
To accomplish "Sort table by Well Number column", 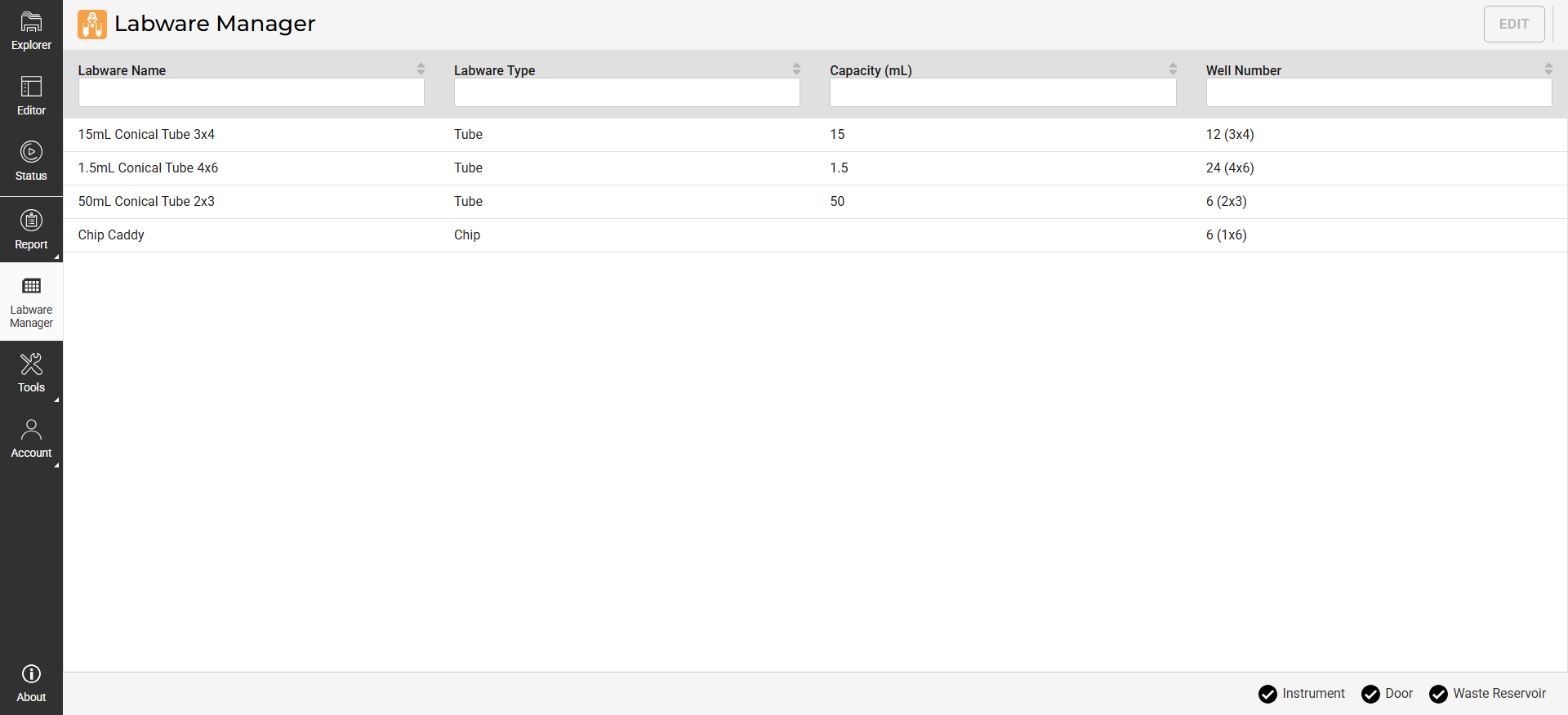I will coord(1548,69).
